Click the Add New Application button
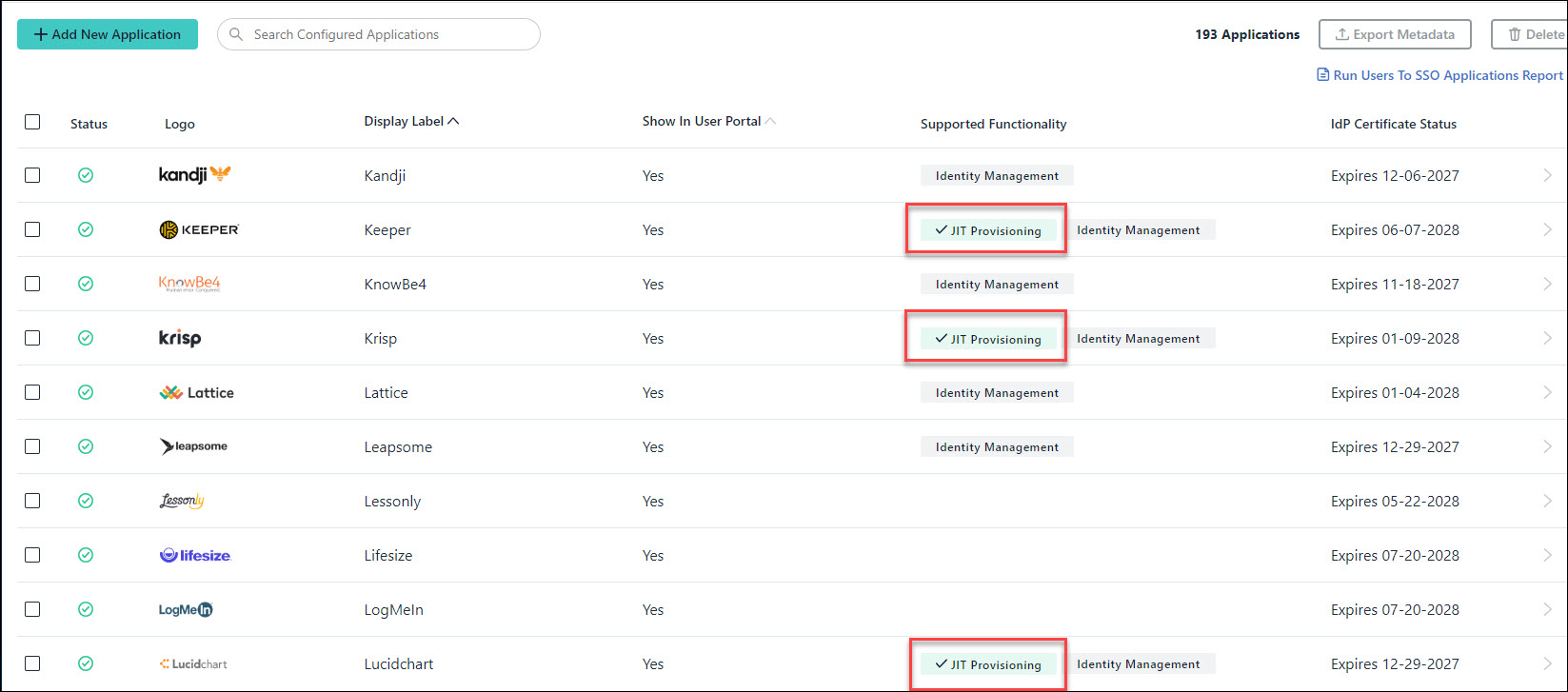1568x692 pixels. tap(107, 33)
